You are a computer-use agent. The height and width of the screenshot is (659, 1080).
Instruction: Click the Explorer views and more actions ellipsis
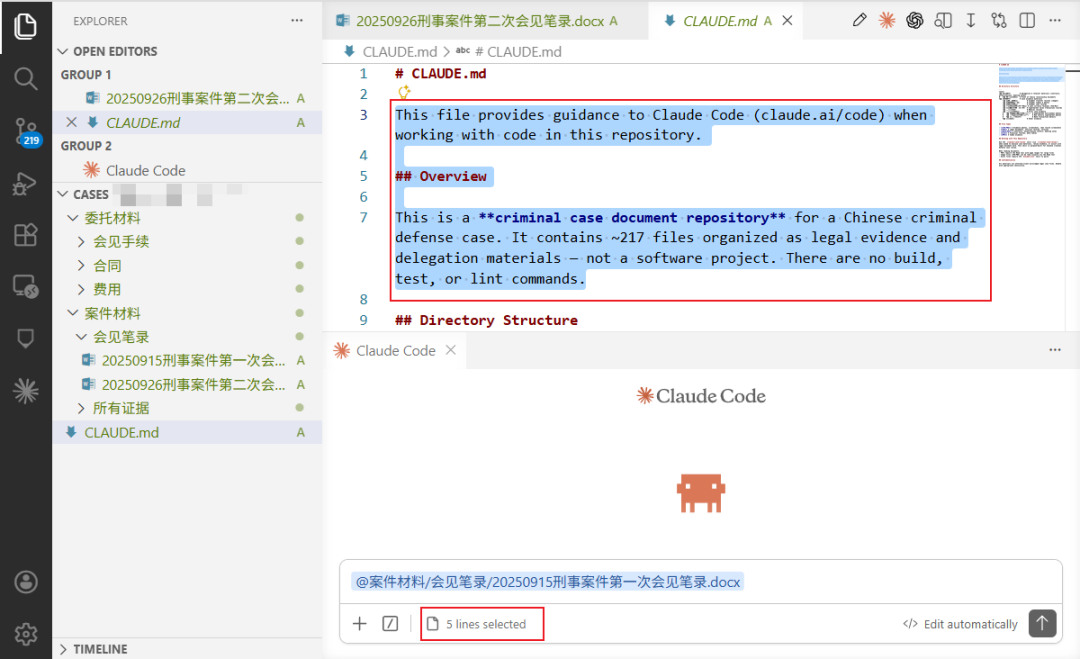297,21
